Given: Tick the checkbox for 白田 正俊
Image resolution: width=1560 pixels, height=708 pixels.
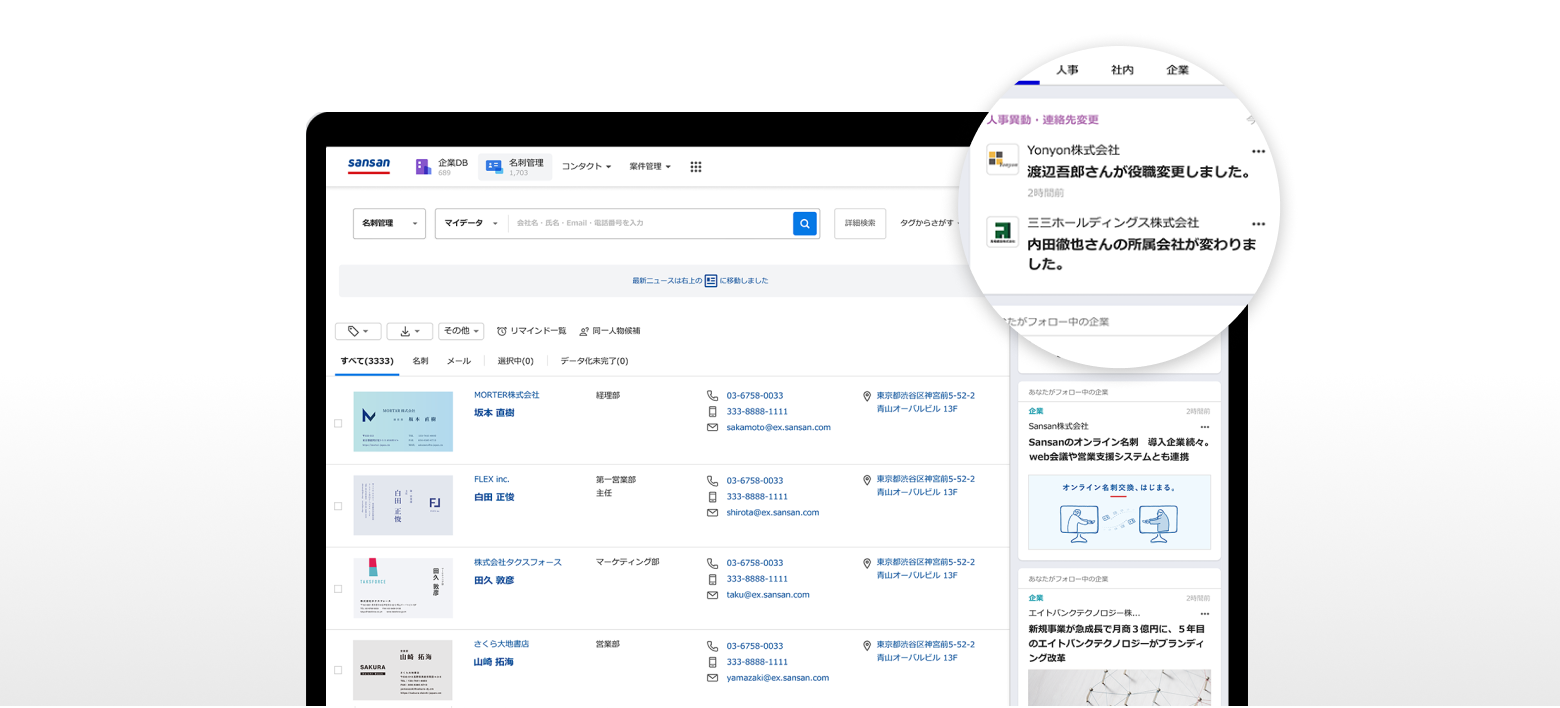Looking at the screenshot, I should 338,506.
